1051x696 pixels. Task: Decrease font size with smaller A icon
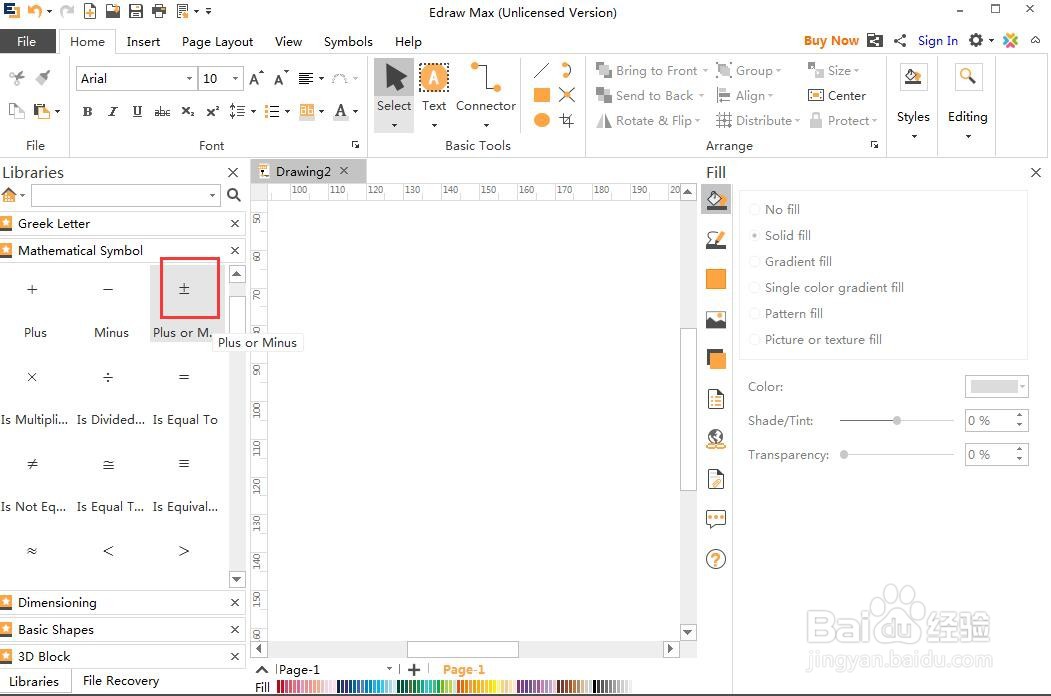[x=282, y=78]
